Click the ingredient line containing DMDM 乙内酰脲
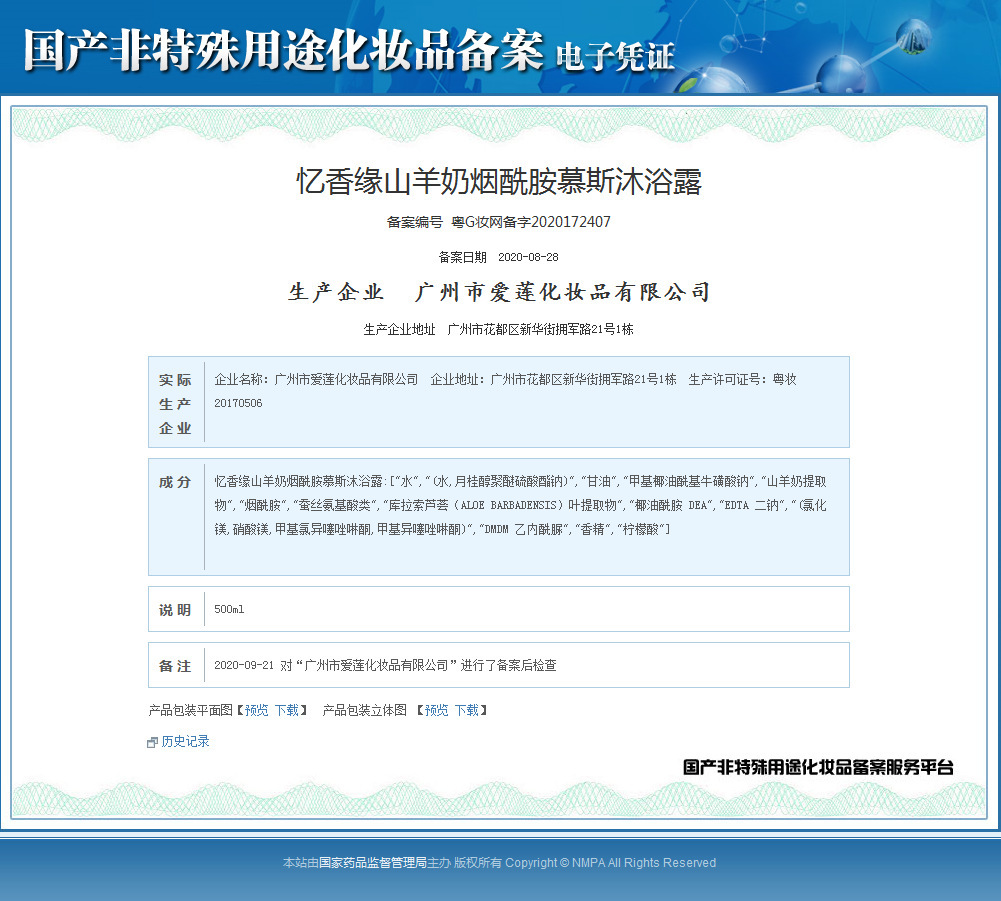 pyautogui.click(x=442, y=529)
